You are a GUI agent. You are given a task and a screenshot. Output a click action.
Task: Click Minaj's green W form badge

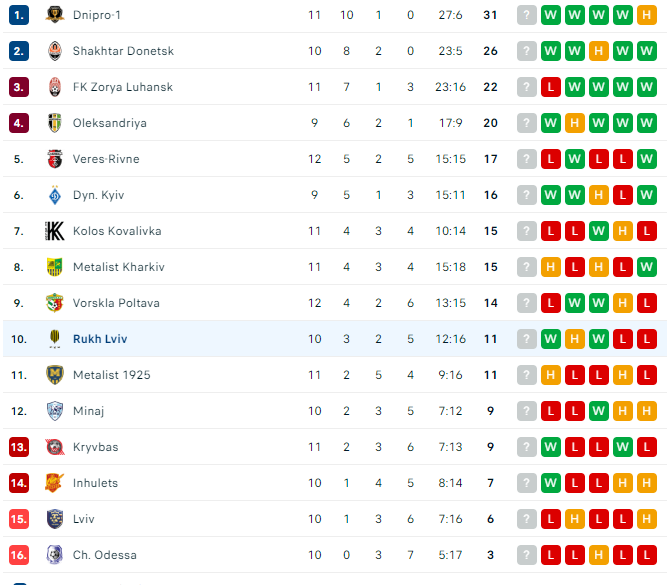(599, 411)
